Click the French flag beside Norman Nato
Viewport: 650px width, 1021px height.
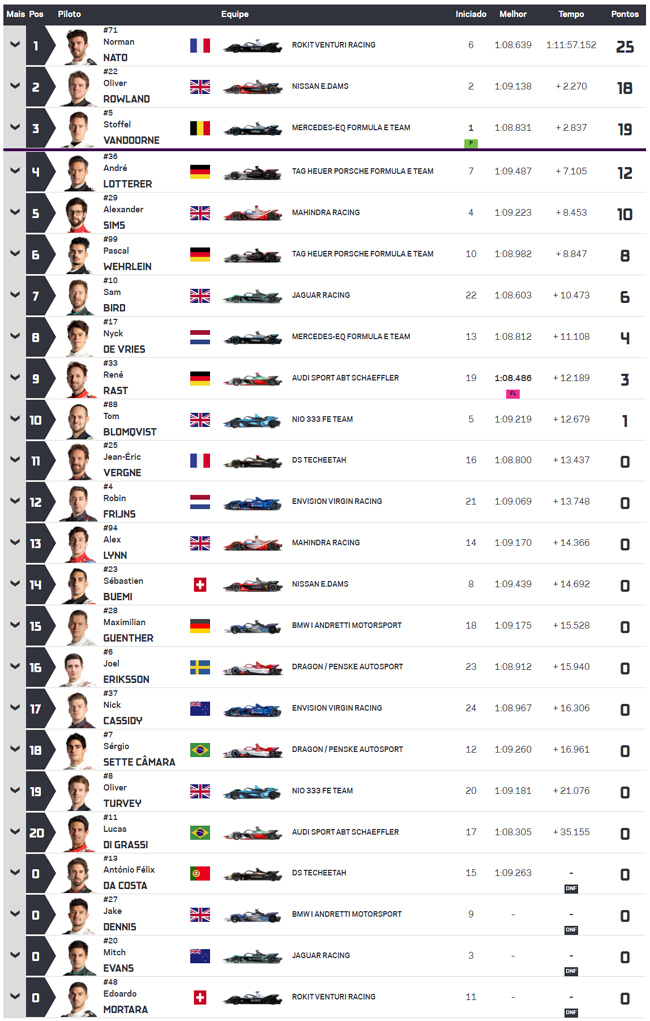pos(200,45)
